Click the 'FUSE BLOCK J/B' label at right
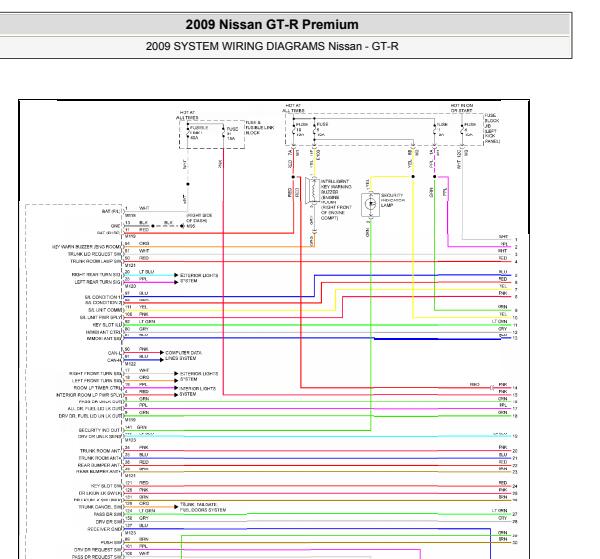 (x=492, y=128)
